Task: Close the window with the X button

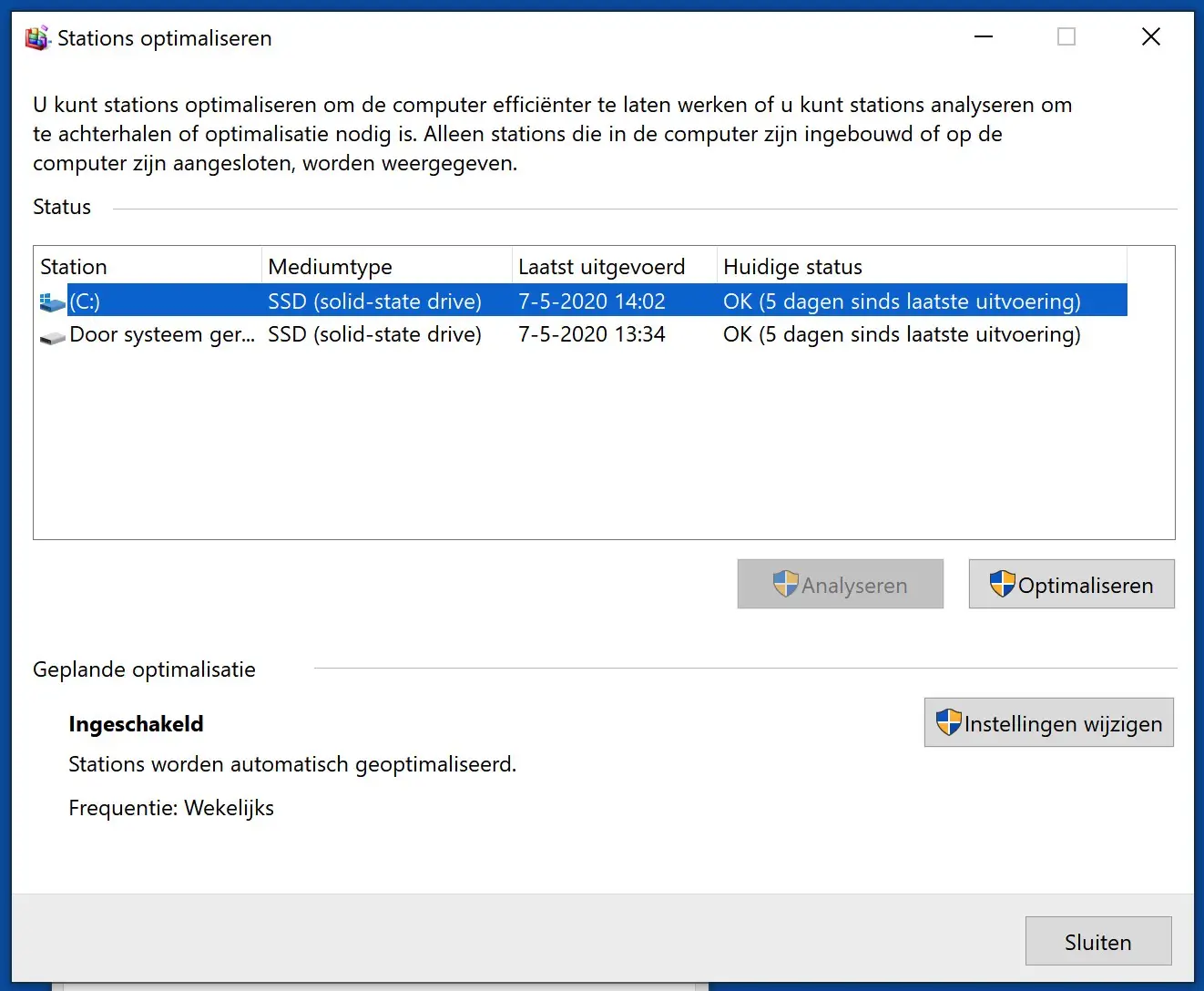Action: pos(1151,36)
